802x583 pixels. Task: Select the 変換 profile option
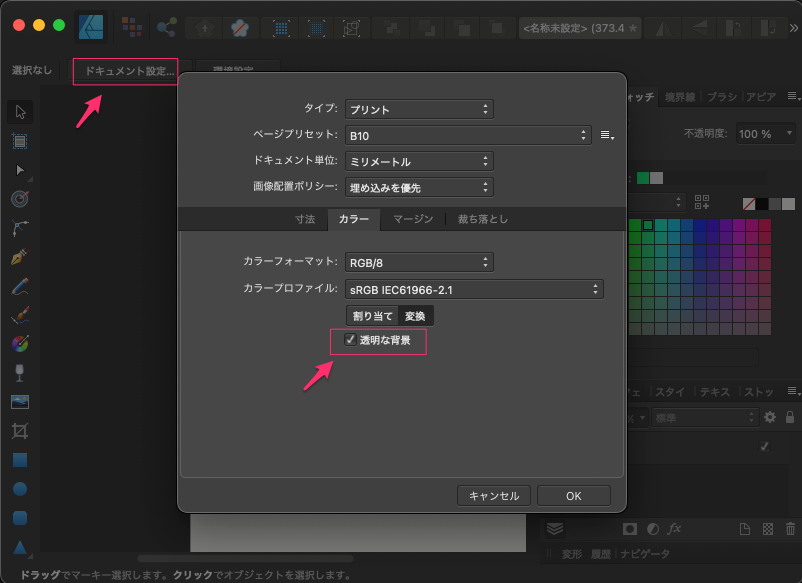[415, 316]
